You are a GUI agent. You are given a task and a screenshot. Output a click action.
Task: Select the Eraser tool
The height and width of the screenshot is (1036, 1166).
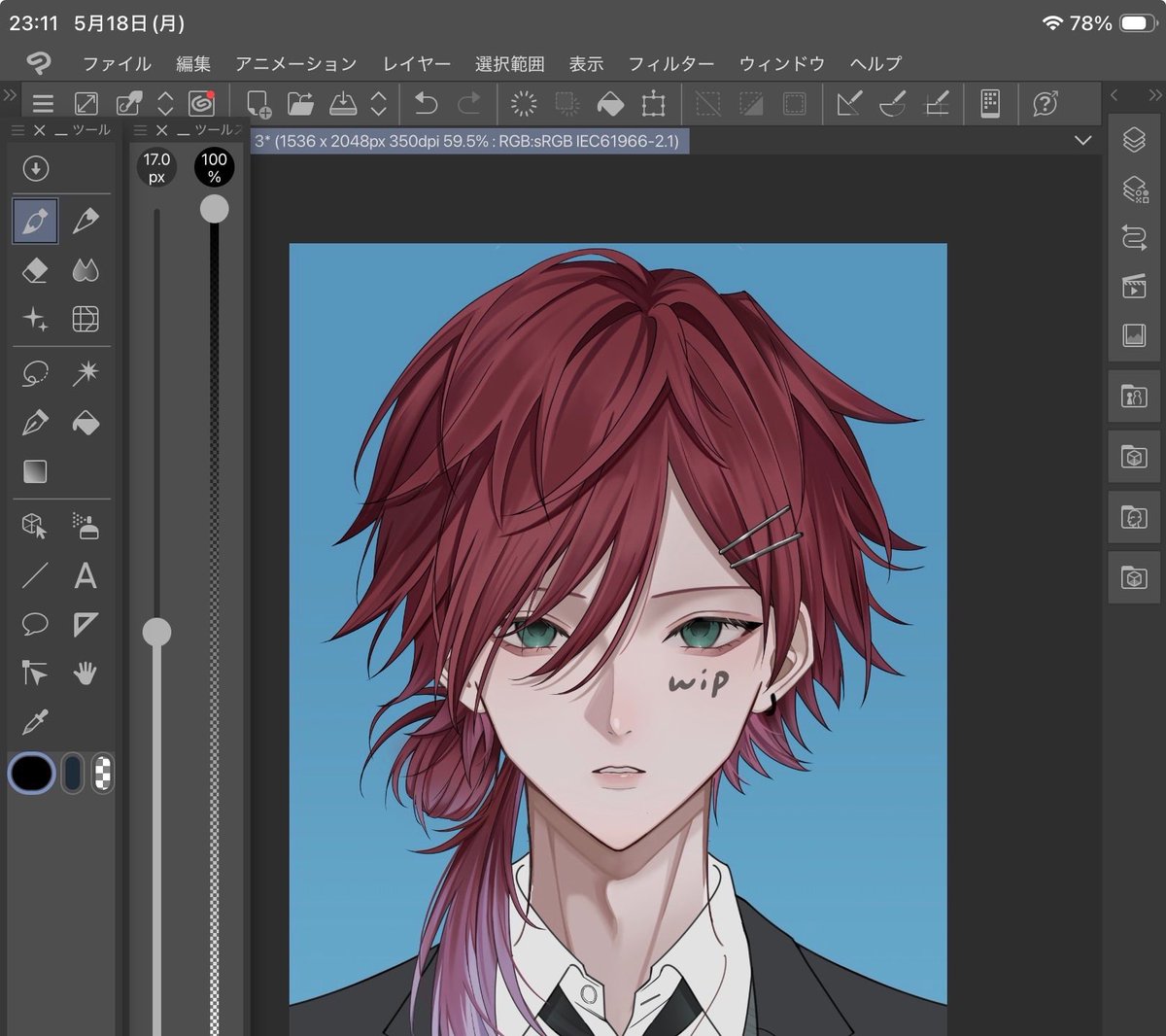click(x=35, y=269)
